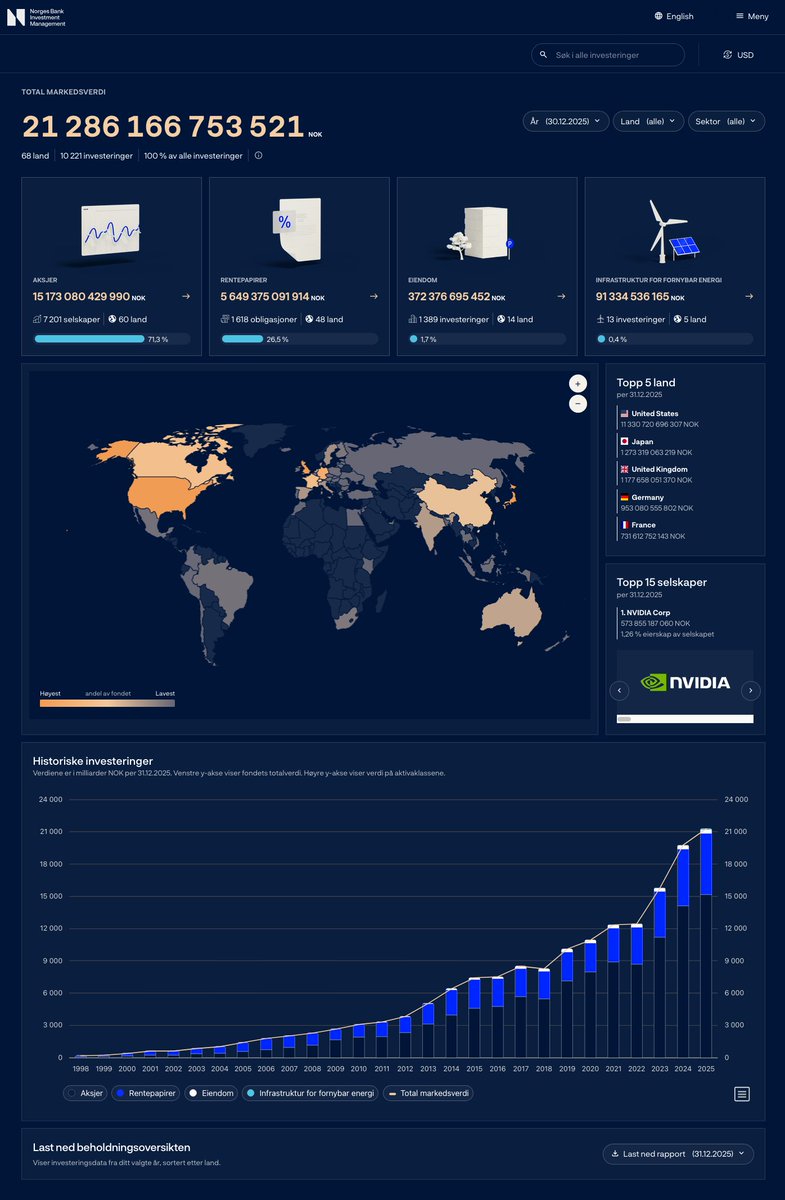Toggle the Rentepapirer series in chart legend
Viewport: 785px width, 1200px height.
[x=146, y=1093]
